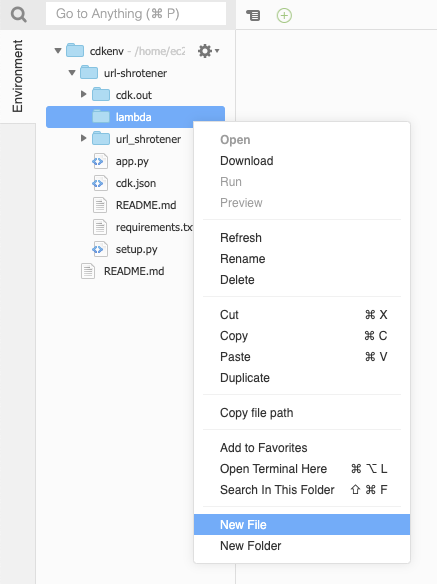Expand the url_shrotener subfolder
Image resolution: width=437 pixels, height=584 pixels.
click(x=84, y=138)
